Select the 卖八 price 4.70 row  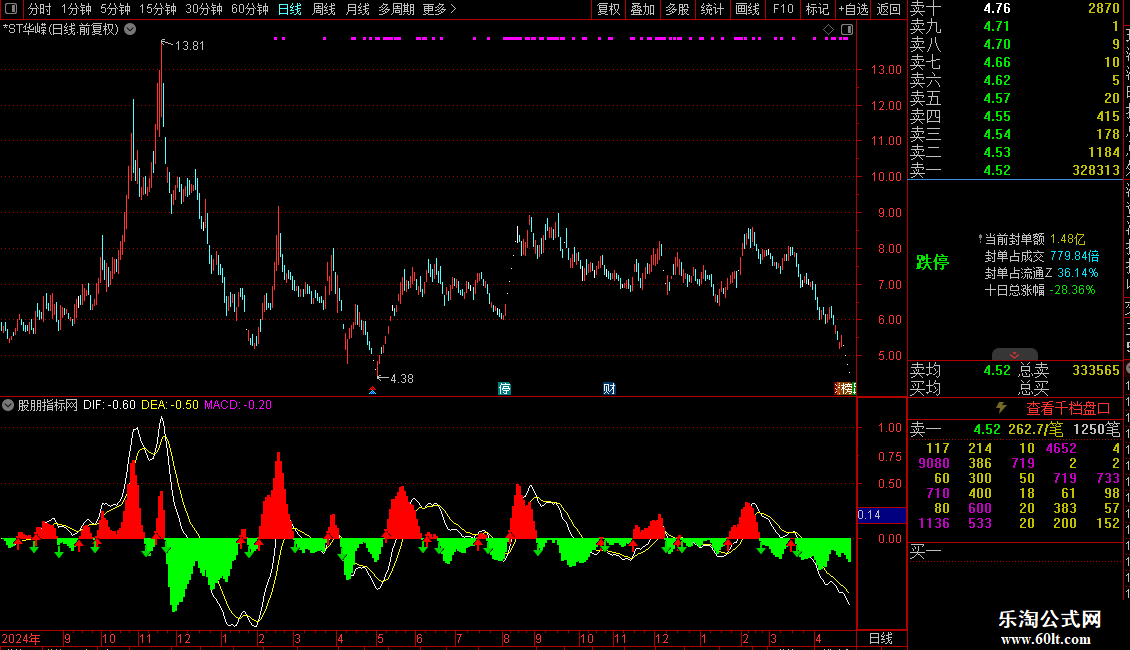1015,45
